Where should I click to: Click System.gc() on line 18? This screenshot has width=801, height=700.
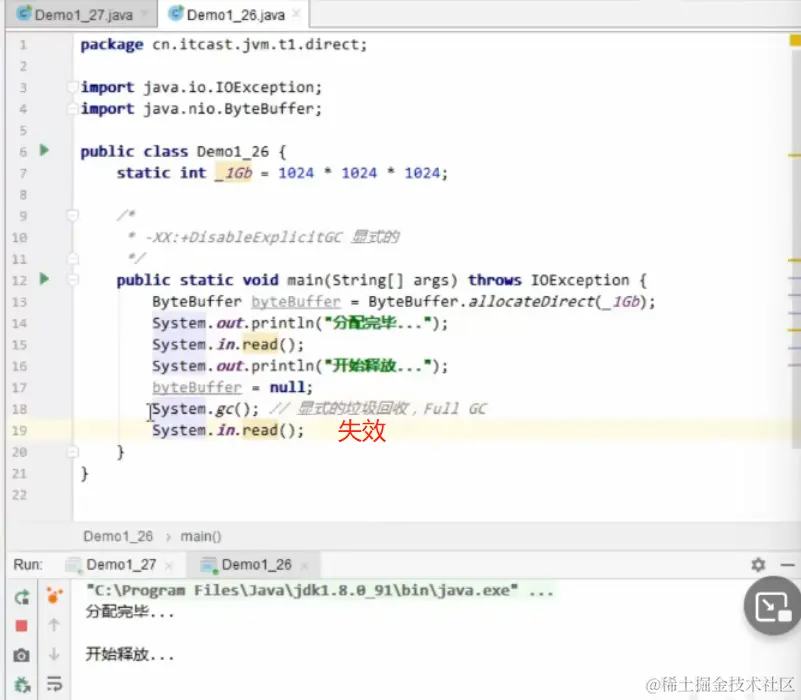205,409
